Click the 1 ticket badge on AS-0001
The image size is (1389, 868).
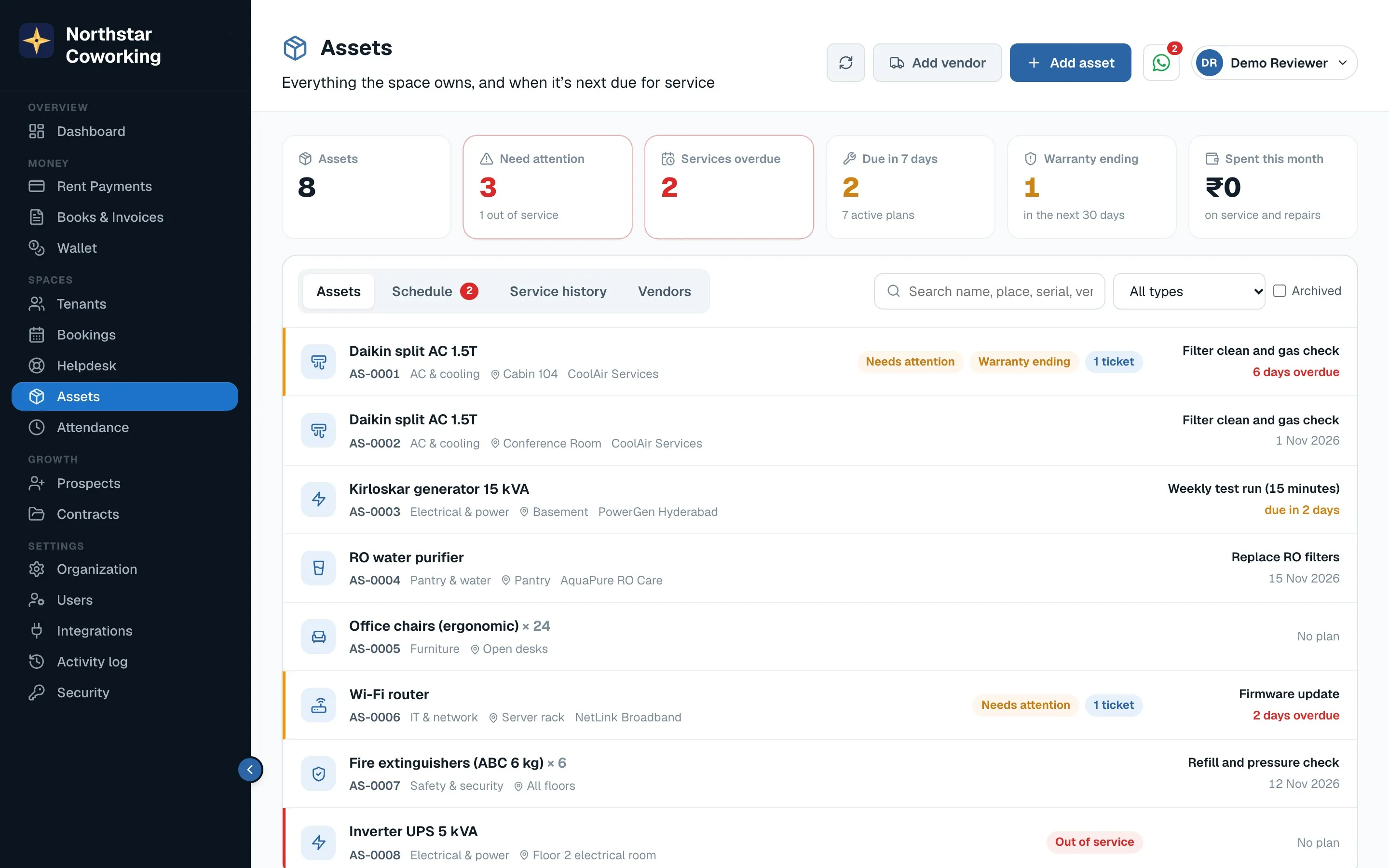point(1114,362)
